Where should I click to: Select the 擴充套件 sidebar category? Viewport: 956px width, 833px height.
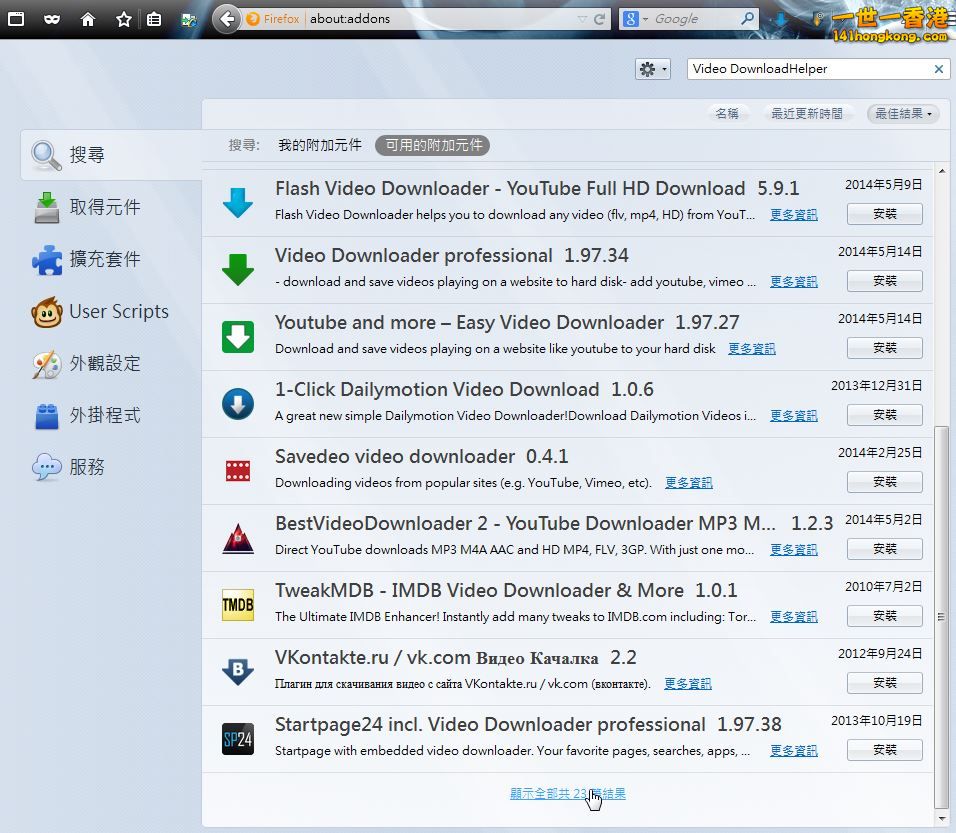click(x=112, y=259)
